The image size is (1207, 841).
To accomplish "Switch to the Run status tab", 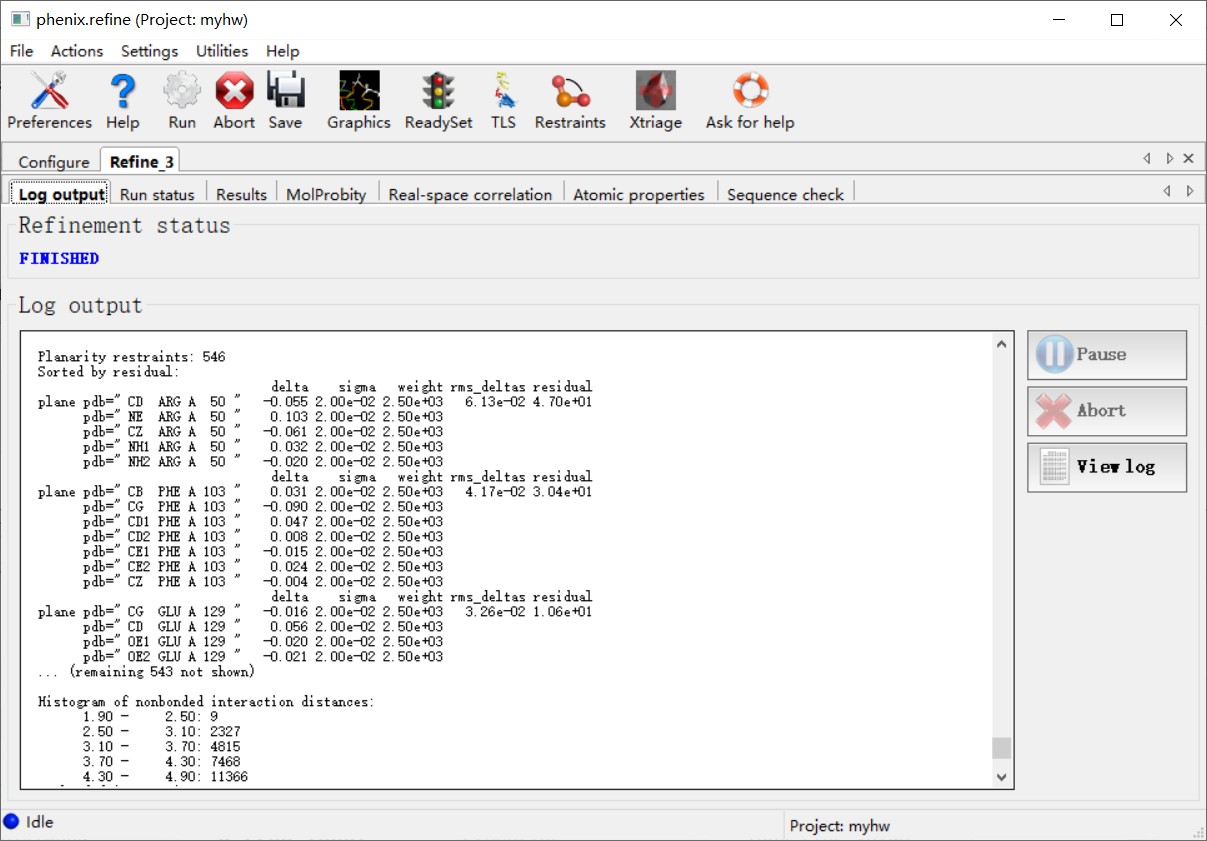I will [x=157, y=194].
